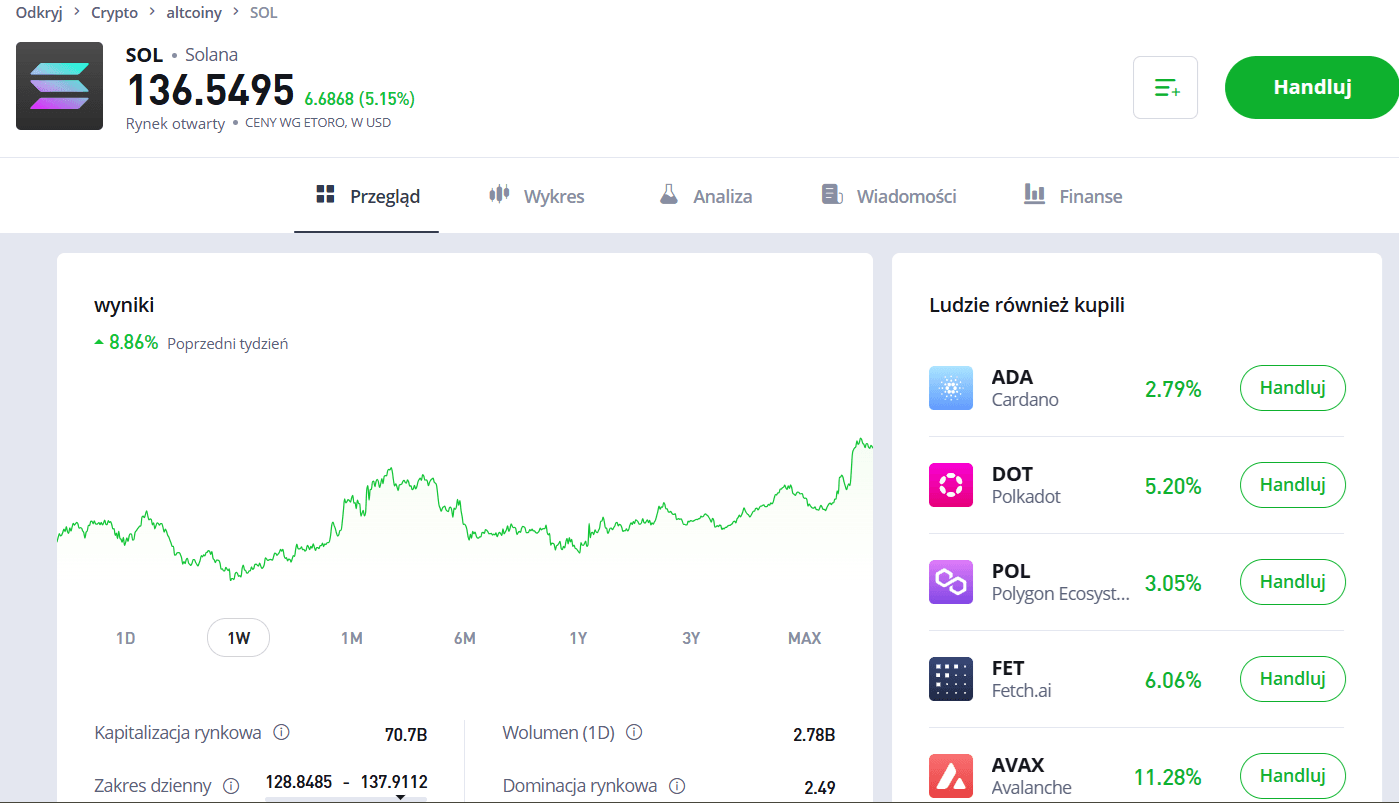Go to Odkryj breadcrumb link
The image size is (1399, 803).
39,13
